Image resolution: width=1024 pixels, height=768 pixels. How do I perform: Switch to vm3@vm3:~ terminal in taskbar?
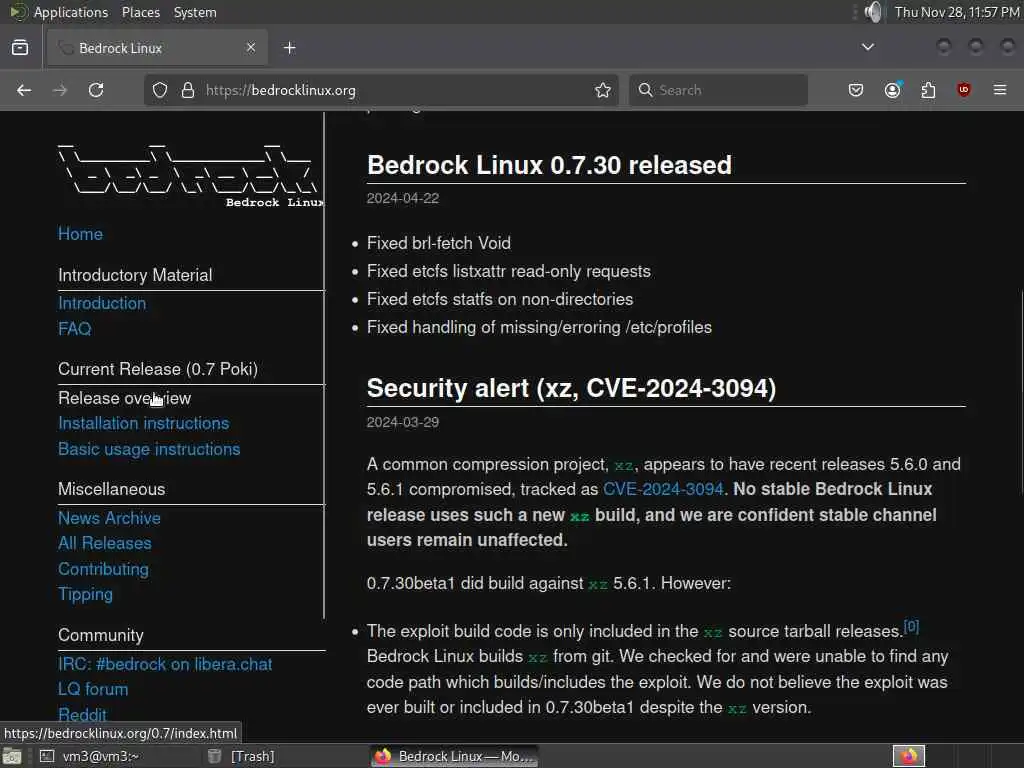pos(99,756)
